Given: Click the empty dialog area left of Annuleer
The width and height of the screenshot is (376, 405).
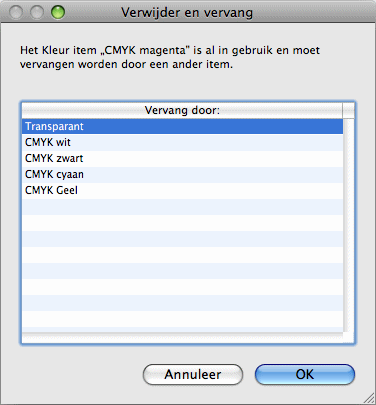Looking at the screenshot, I should coord(77,374).
